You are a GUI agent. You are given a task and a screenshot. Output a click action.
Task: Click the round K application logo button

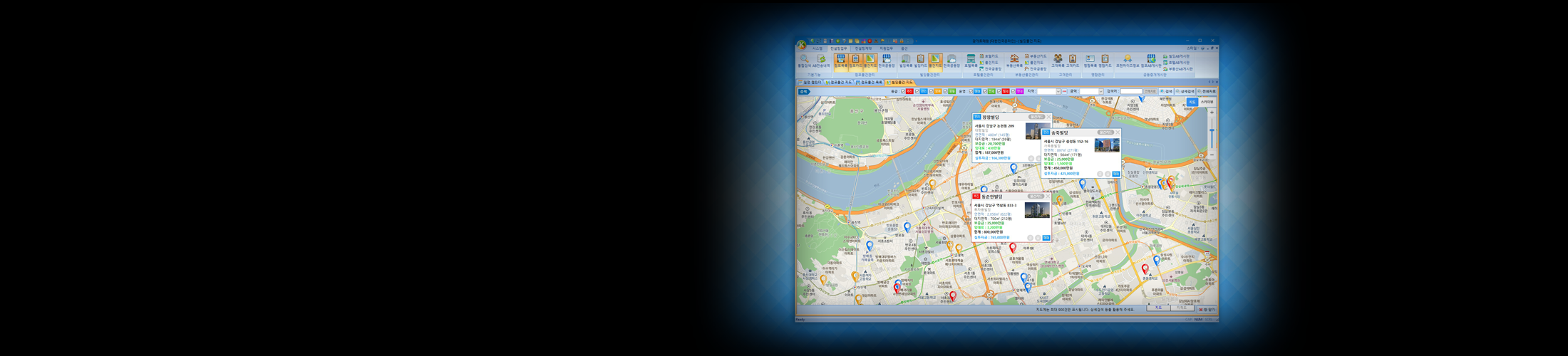click(801, 46)
